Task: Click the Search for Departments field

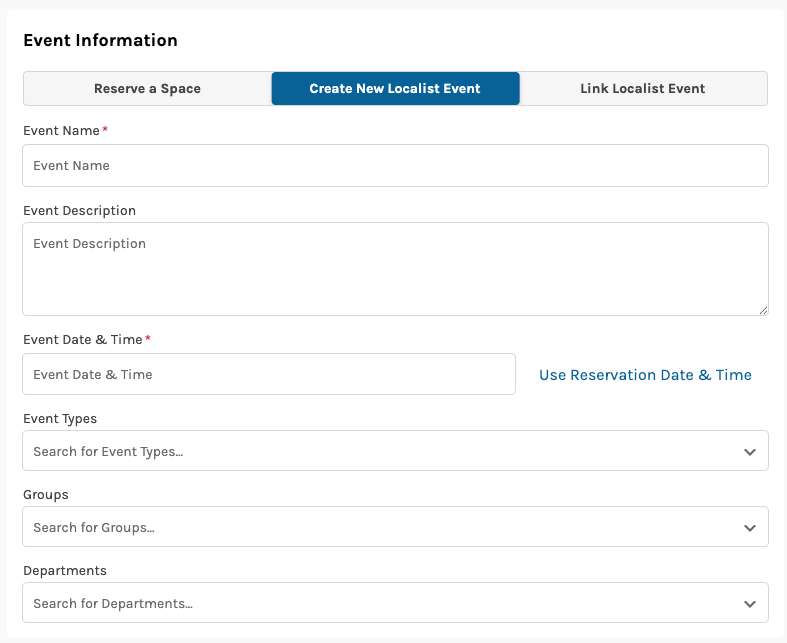Action: [x=380, y=604]
